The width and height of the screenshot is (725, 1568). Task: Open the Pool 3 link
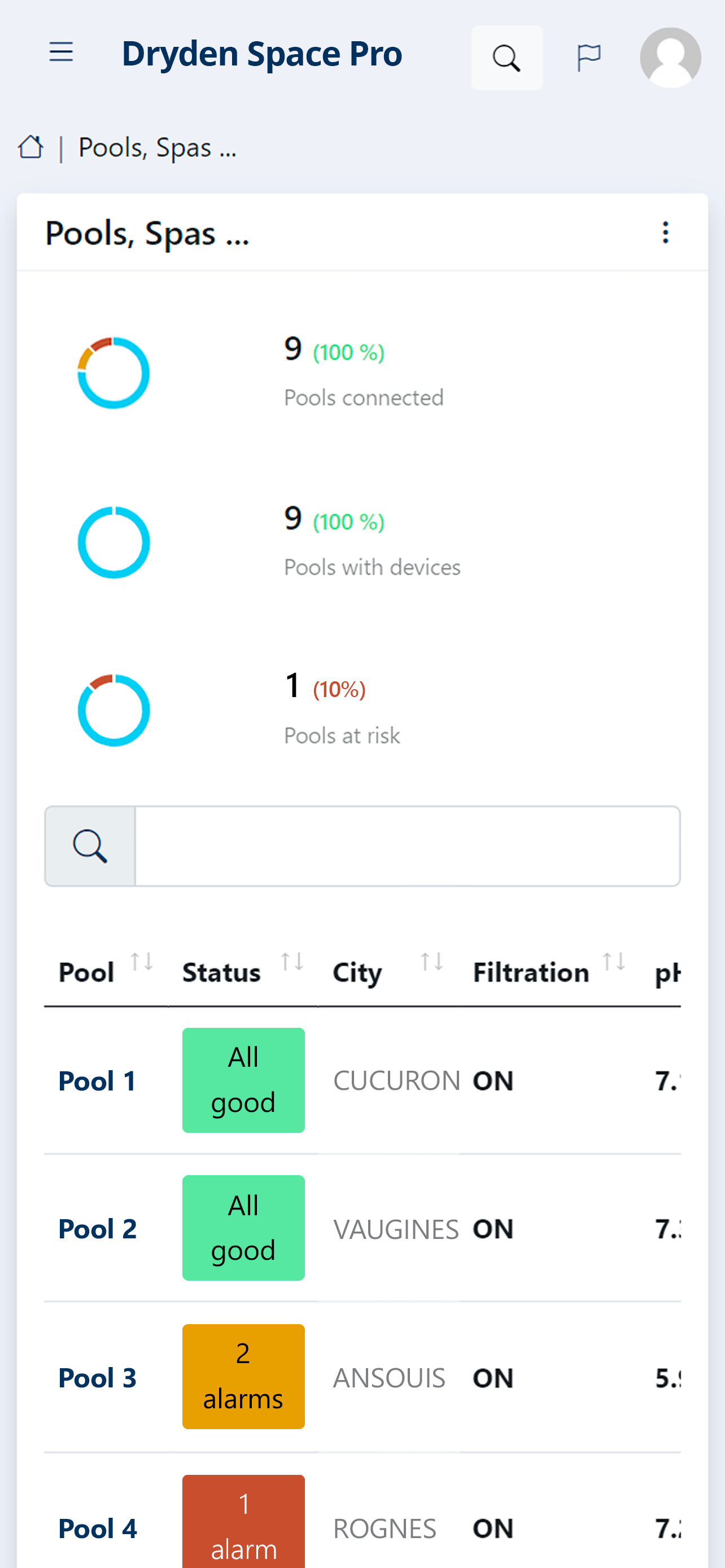click(x=97, y=1377)
